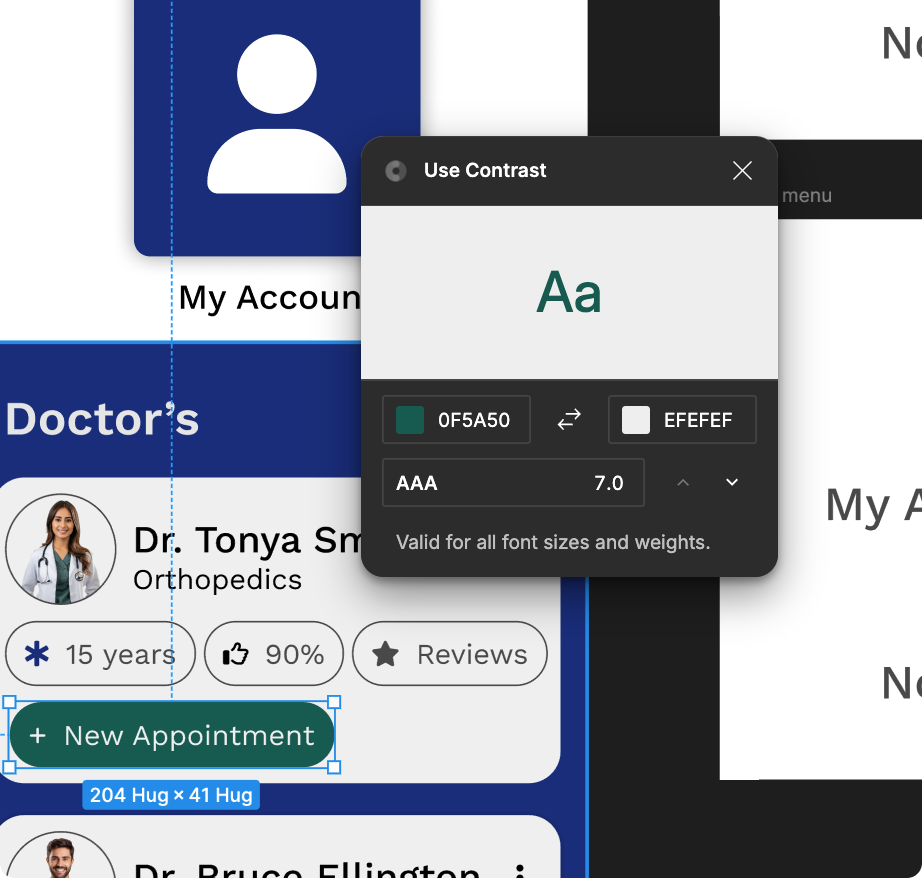Select the New Appointment button
Viewport: 922px width, 878px height.
[x=172, y=735]
